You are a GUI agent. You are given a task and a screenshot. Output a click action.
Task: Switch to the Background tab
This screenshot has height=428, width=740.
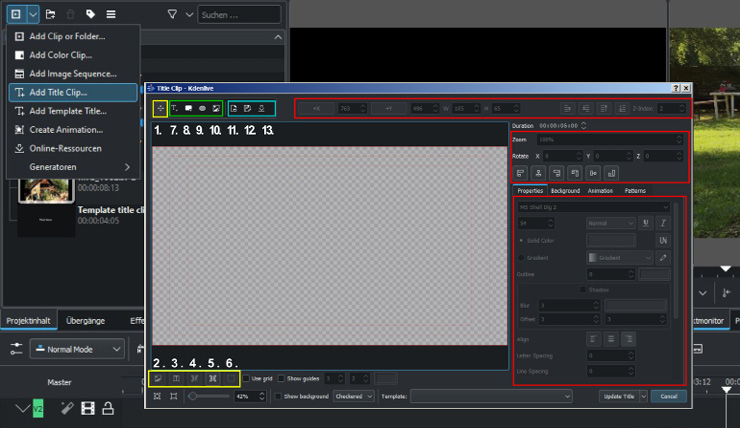[565, 190]
